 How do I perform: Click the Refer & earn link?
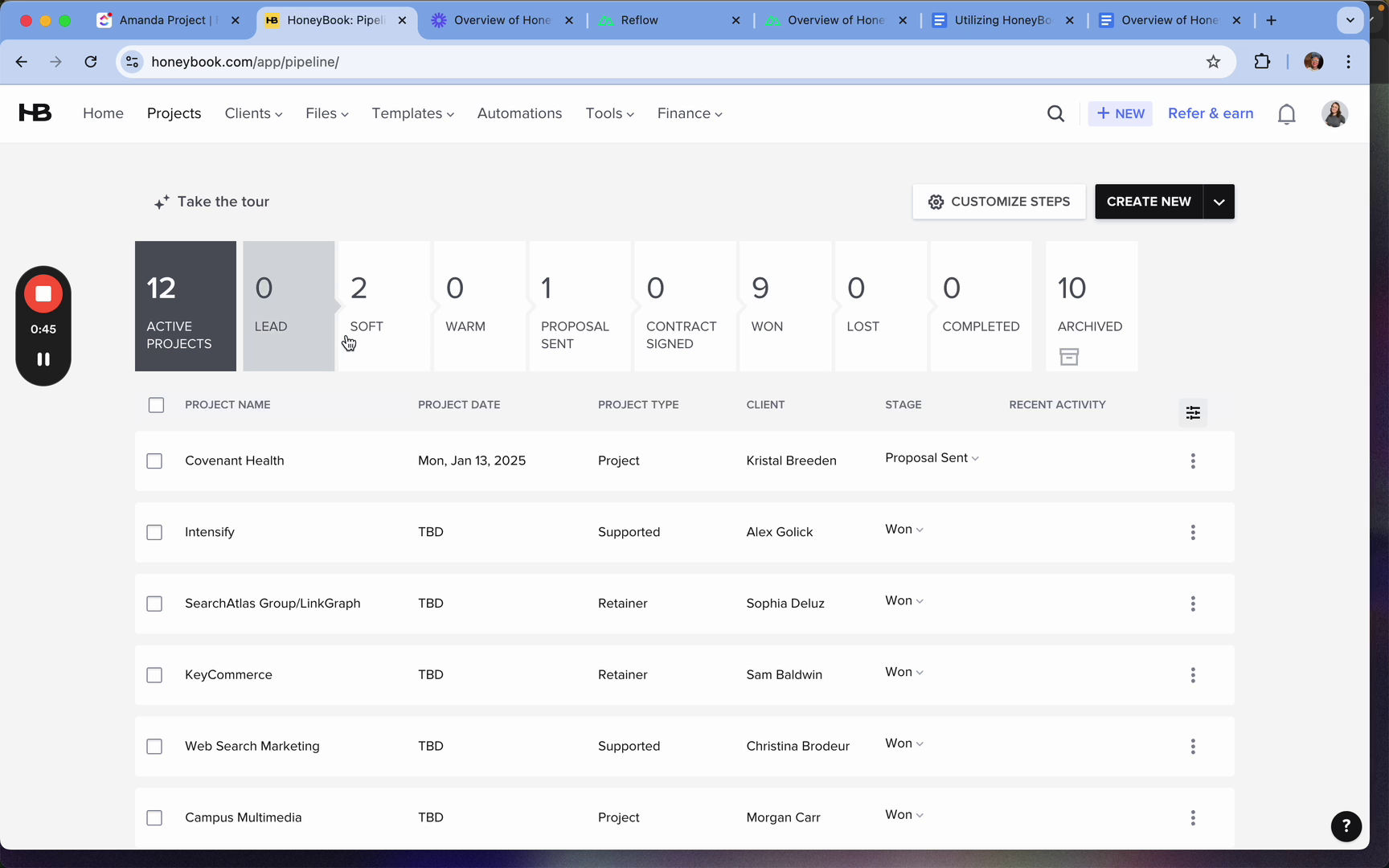1210,114
